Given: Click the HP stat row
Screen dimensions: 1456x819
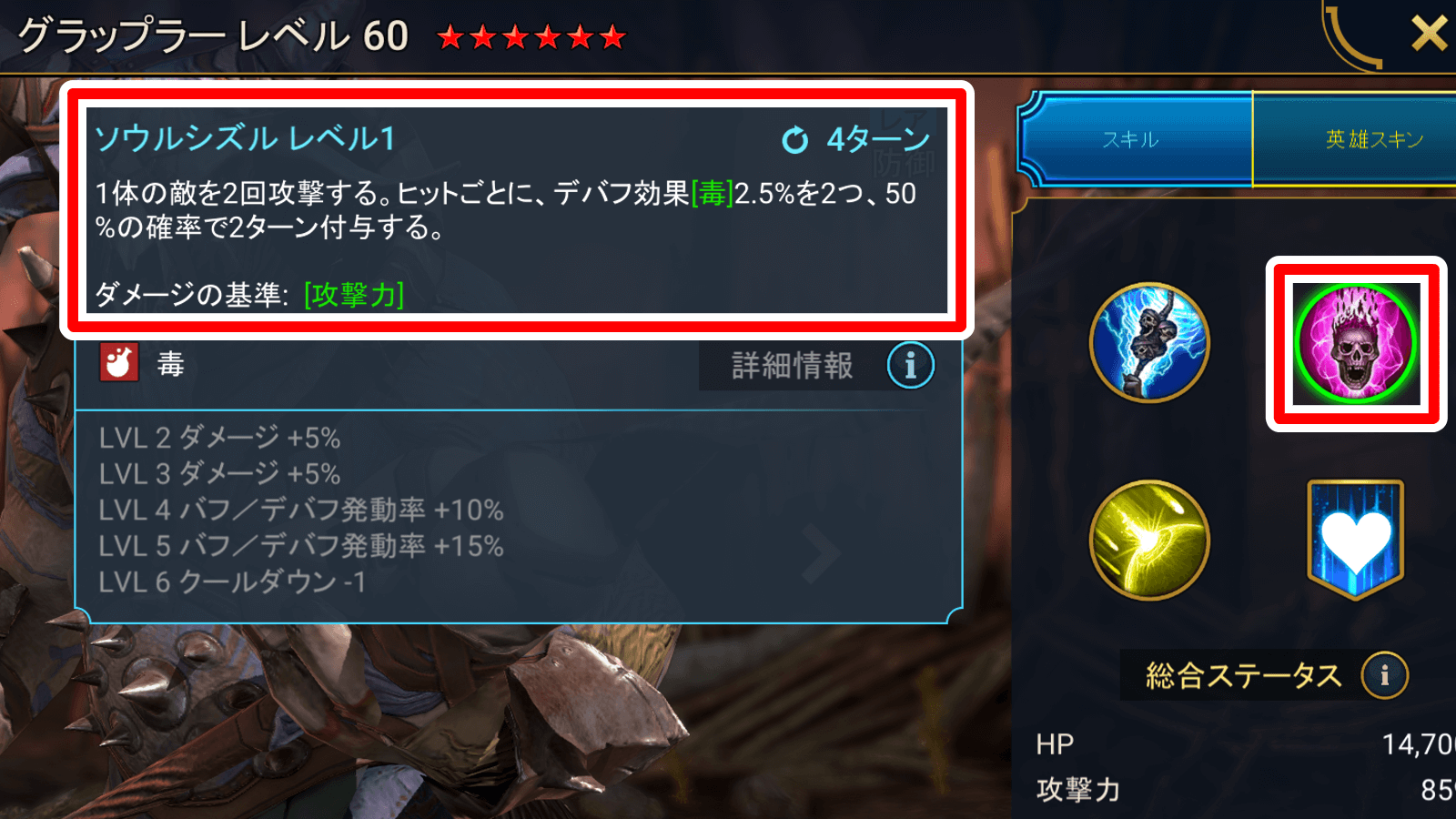Looking at the screenshot, I should [1246, 744].
